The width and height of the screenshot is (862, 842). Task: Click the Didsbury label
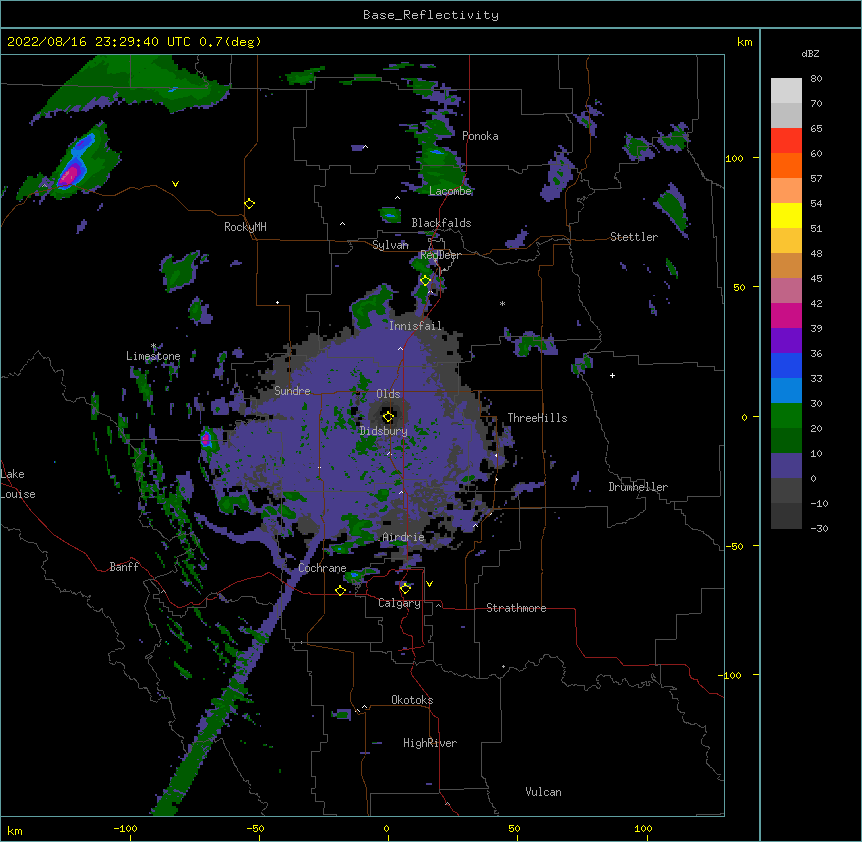click(383, 431)
